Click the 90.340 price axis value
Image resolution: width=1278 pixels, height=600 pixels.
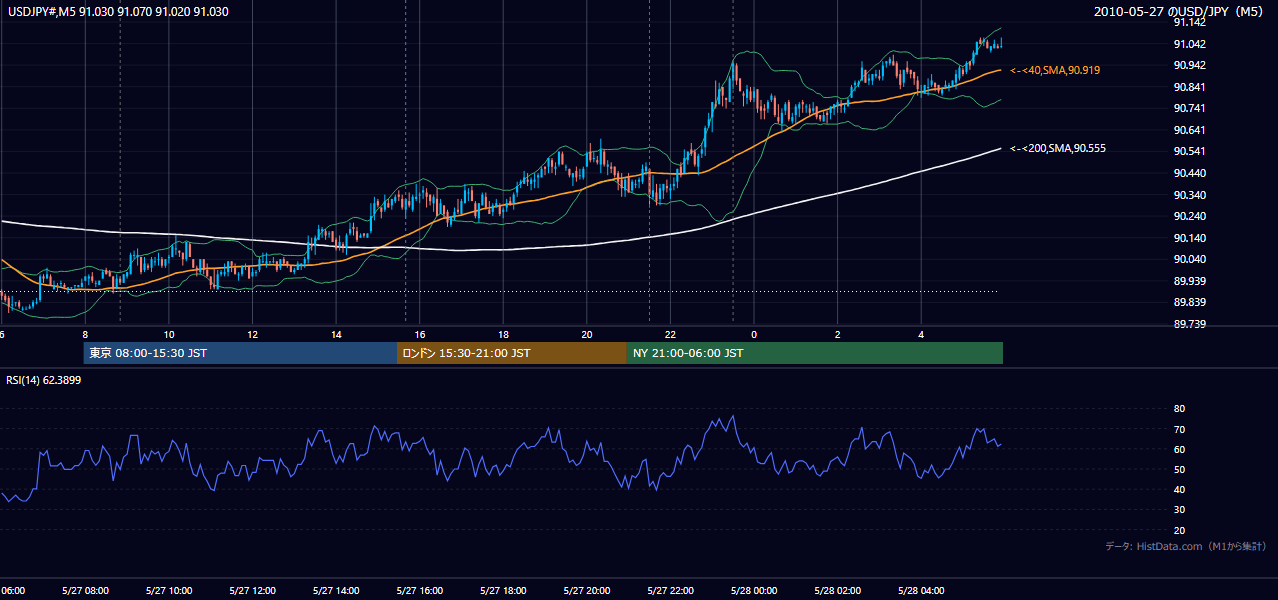[x=1189, y=195]
